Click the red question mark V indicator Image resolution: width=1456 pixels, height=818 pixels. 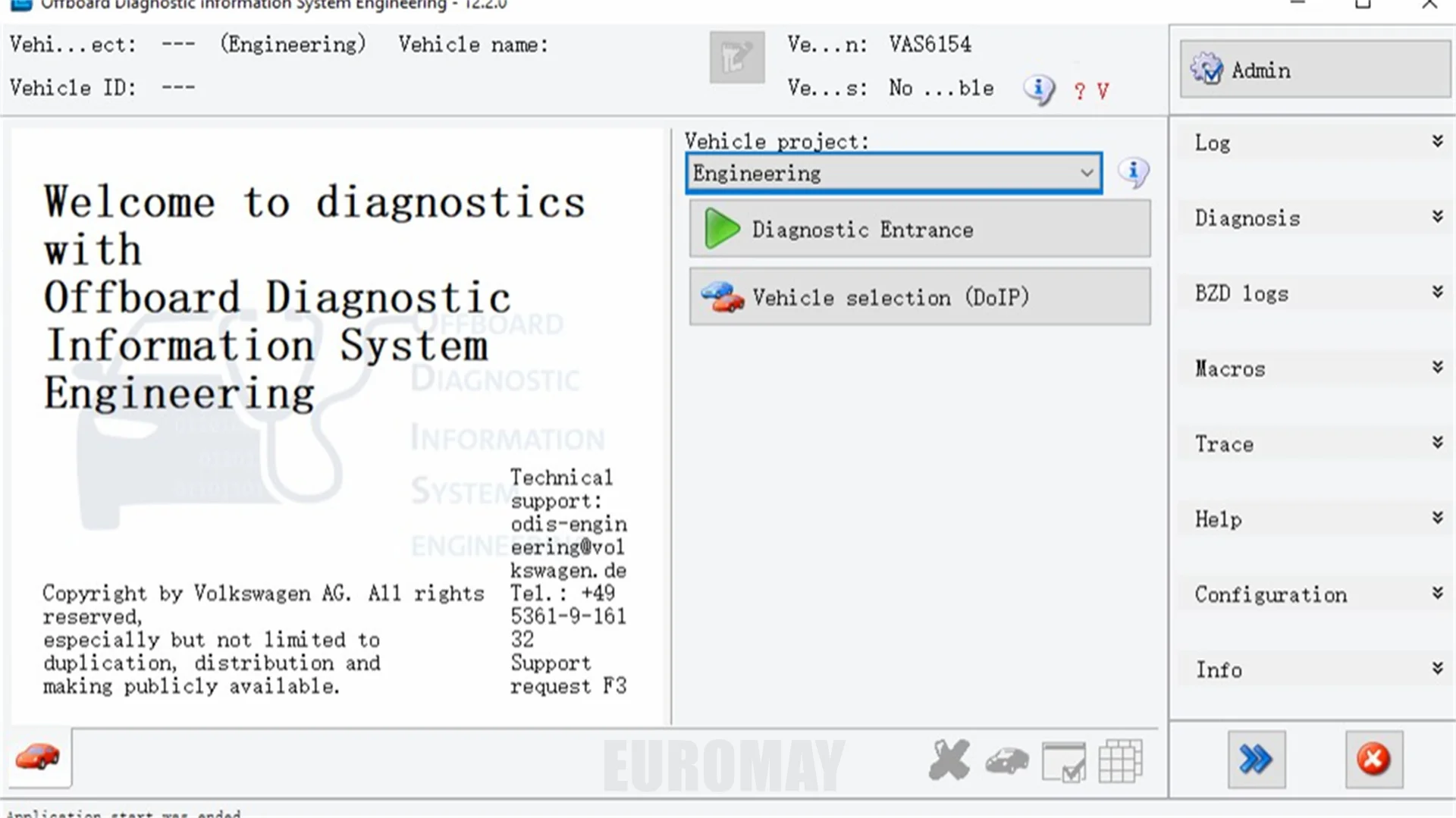tap(1090, 91)
